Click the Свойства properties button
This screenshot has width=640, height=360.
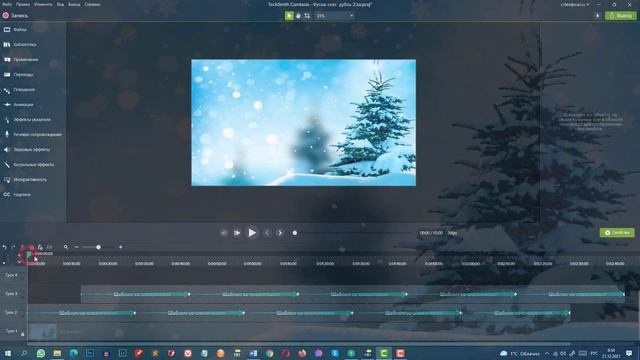pos(617,233)
